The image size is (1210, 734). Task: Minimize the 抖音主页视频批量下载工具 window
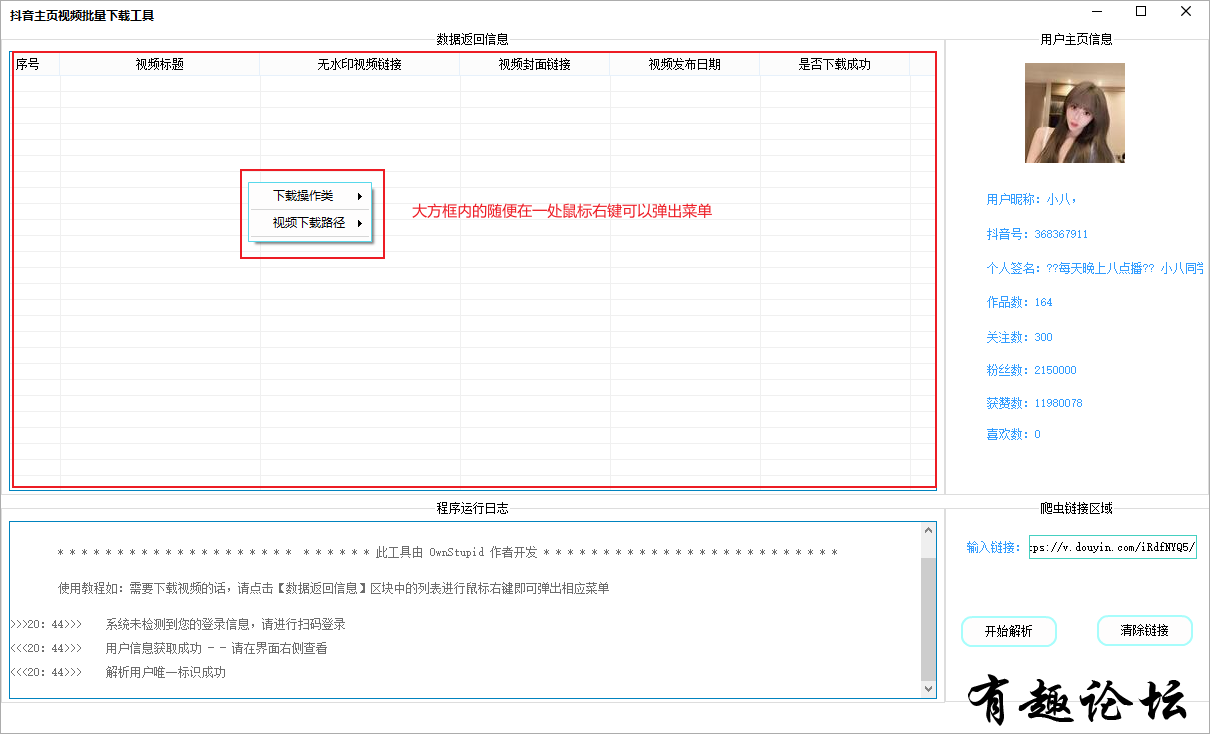tap(1097, 12)
